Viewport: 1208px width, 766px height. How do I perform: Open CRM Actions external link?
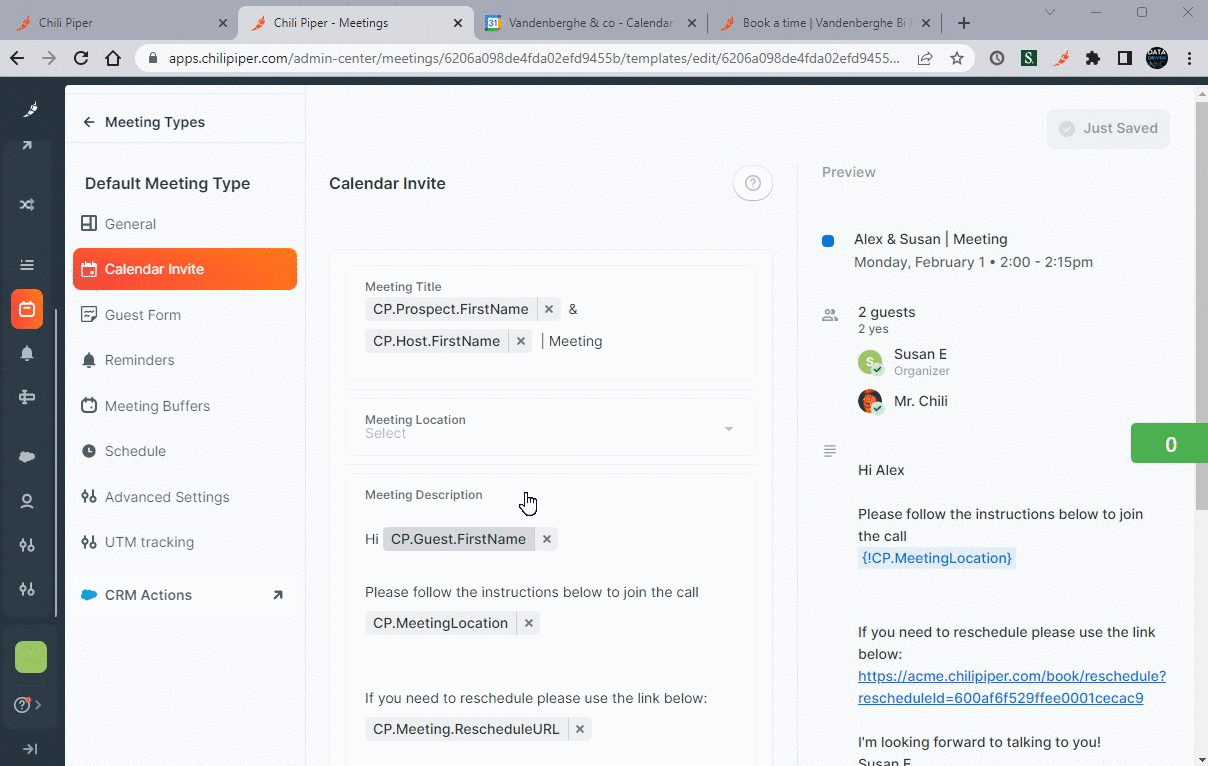(278, 595)
